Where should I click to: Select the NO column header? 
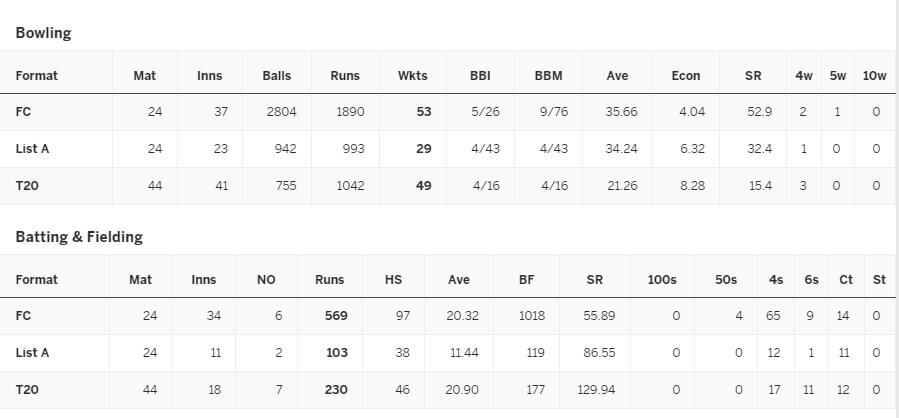(x=266, y=280)
